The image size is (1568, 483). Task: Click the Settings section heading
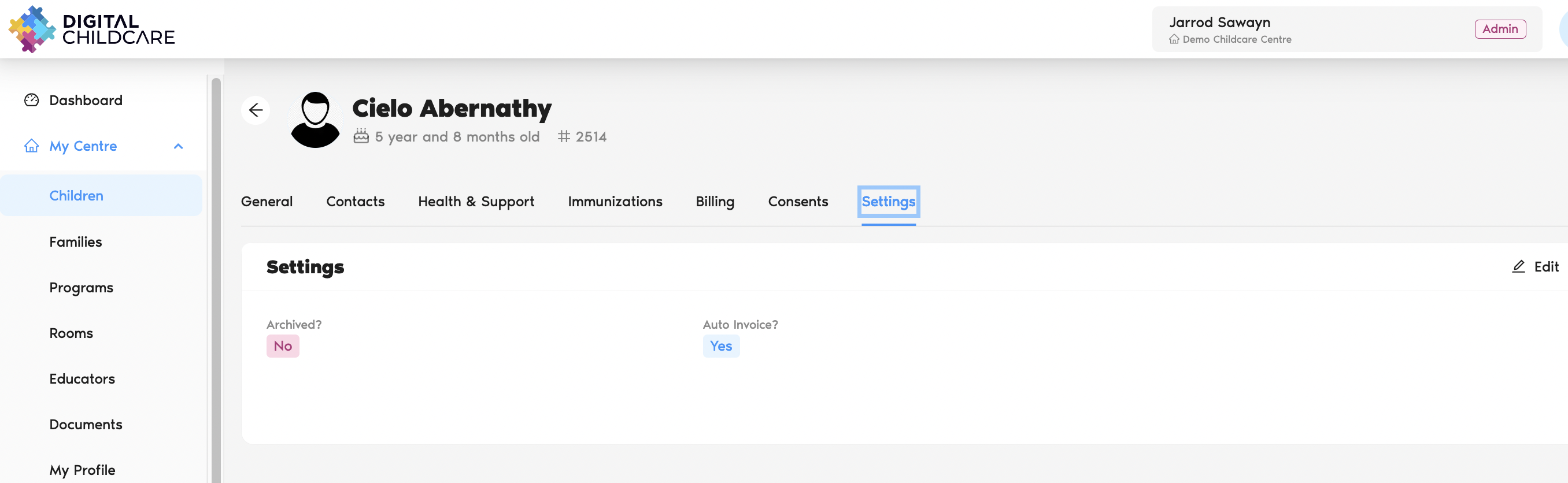coord(305,266)
